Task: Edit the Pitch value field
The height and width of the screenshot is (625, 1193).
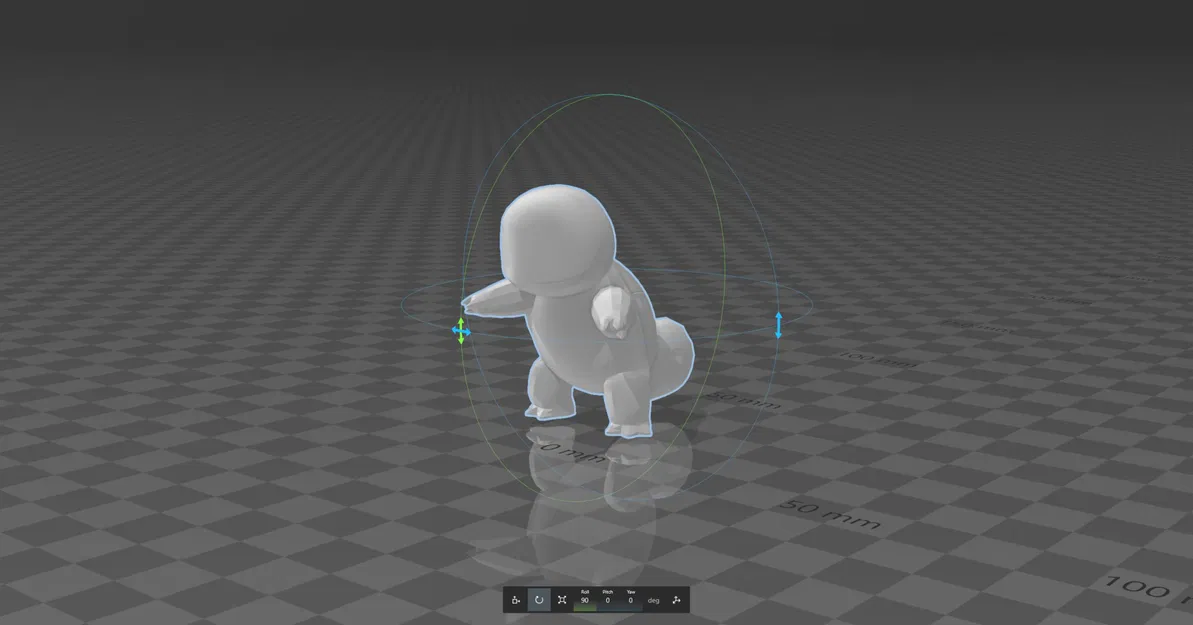Action: pos(607,601)
